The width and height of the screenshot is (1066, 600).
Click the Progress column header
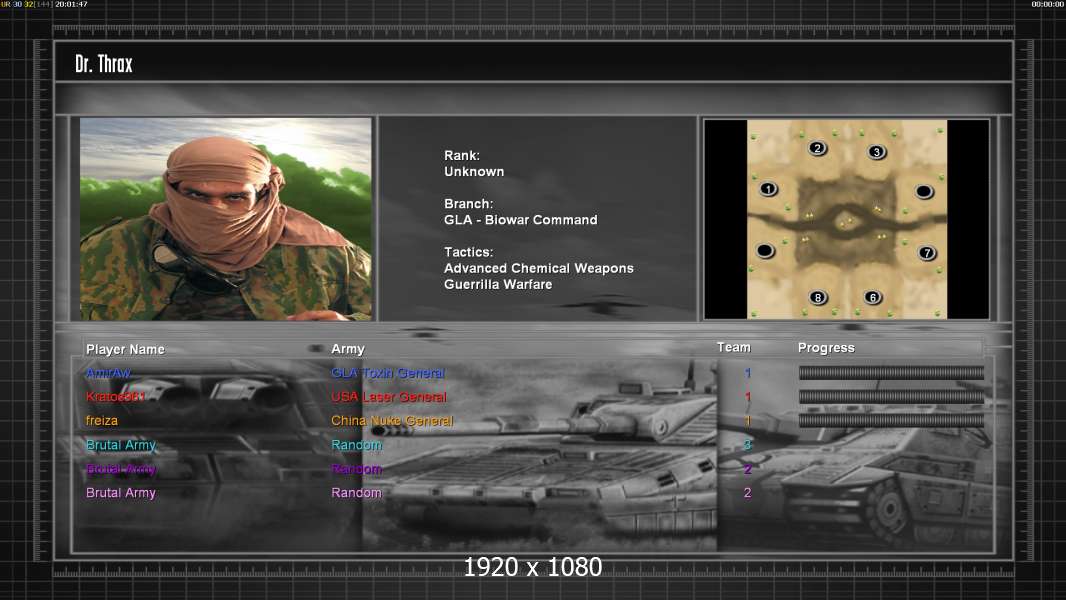826,348
